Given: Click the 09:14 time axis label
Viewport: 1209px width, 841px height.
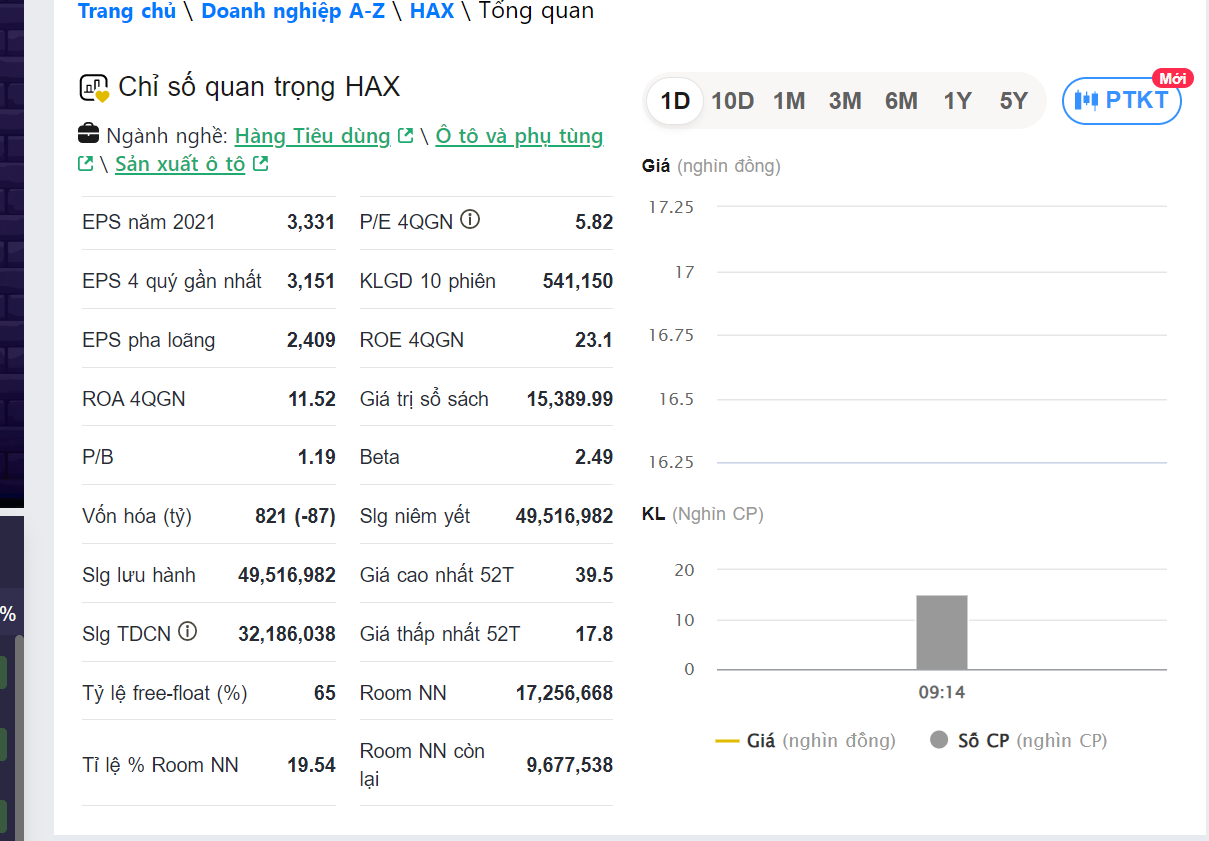Looking at the screenshot, I should (x=941, y=692).
